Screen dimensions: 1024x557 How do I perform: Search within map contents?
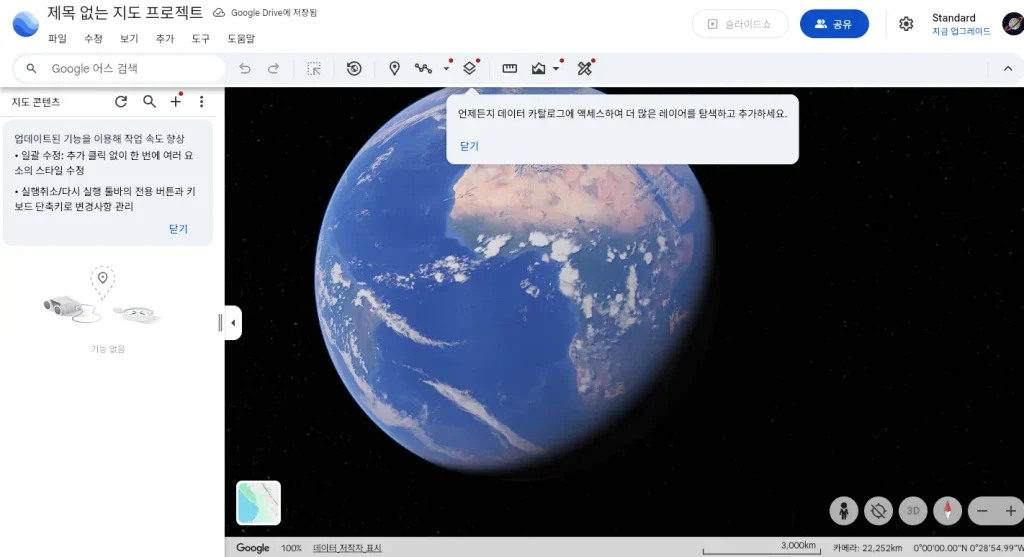[x=150, y=102]
